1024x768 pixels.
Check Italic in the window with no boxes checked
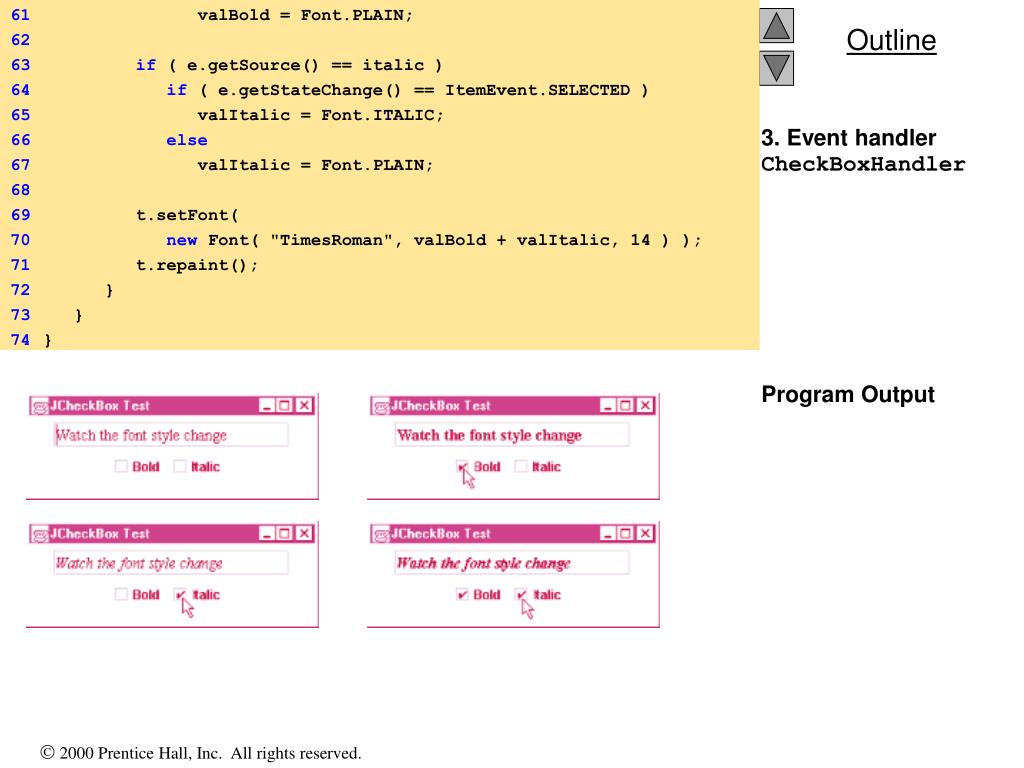coord(180,466)
